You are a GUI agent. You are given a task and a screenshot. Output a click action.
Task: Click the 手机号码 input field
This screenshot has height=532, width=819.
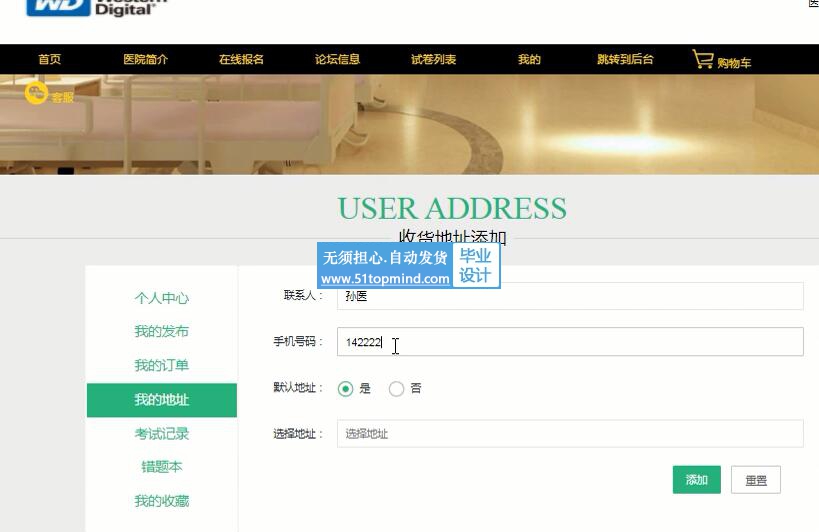pos(570,341)
